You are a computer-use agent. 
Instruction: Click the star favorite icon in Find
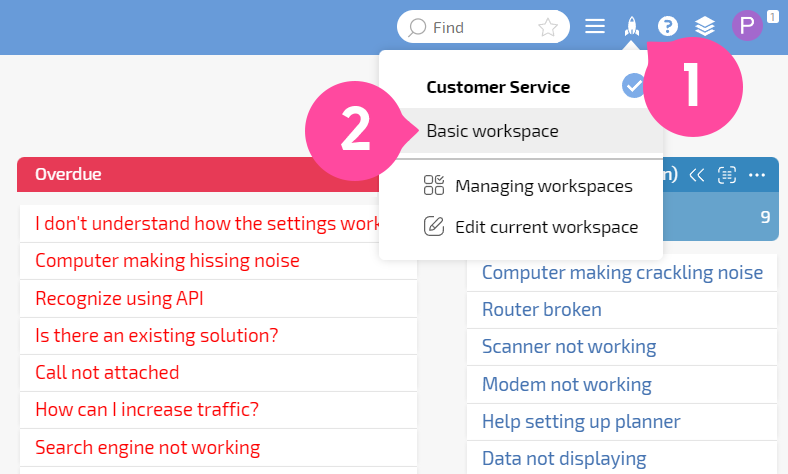tap(547, 27)
